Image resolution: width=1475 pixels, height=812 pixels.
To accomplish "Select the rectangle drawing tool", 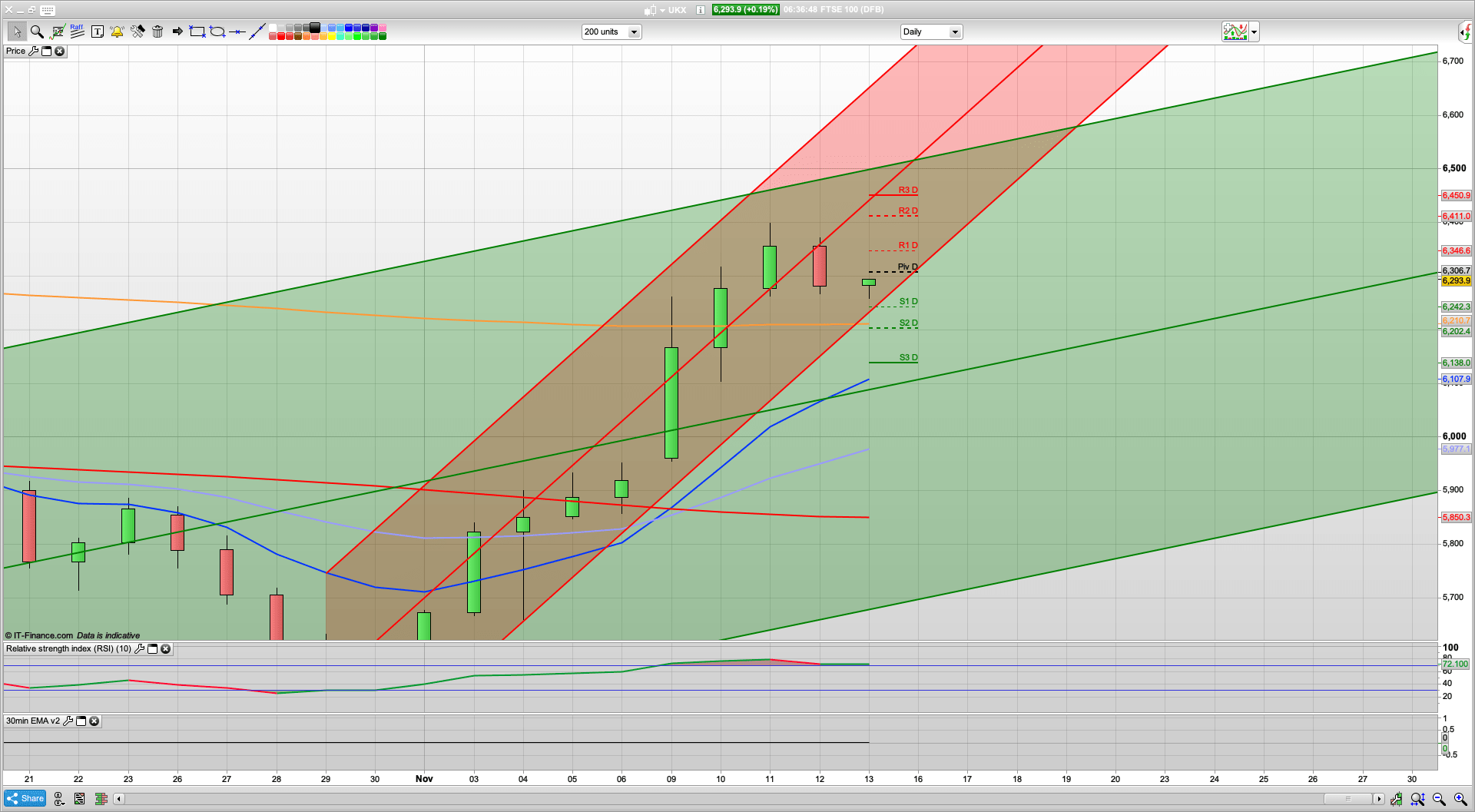I will pyautogui.click(x=197, y=31).
